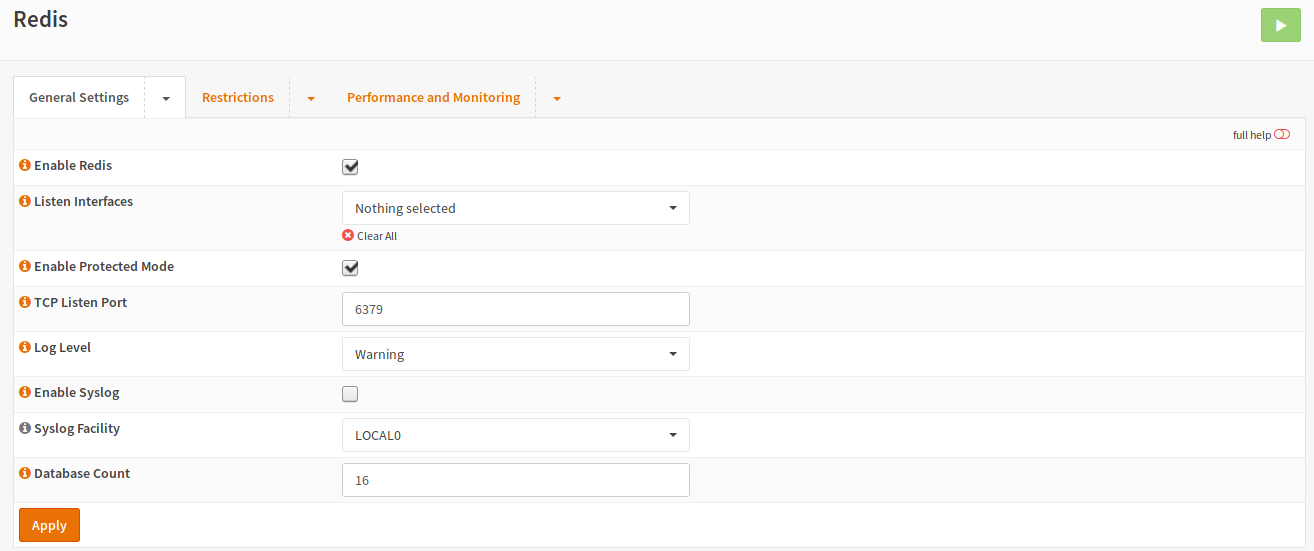Click the Listen Interfaces label text
Viewport: 1314px width, 551px height.
coord(83,201)
